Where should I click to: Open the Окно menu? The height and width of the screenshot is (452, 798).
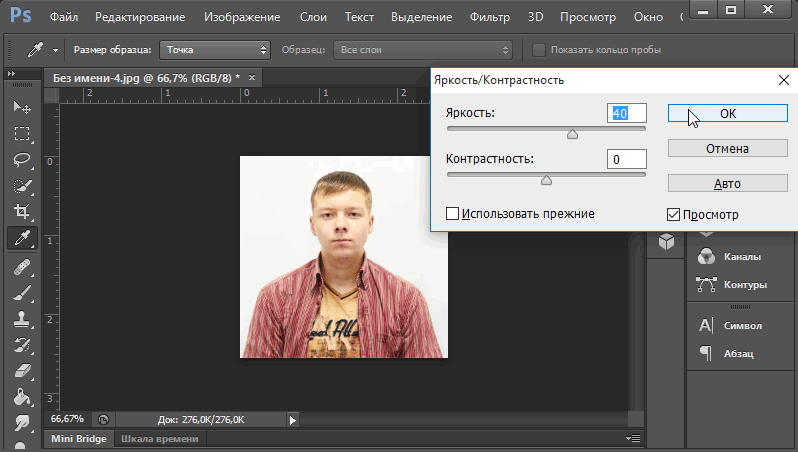648,17
